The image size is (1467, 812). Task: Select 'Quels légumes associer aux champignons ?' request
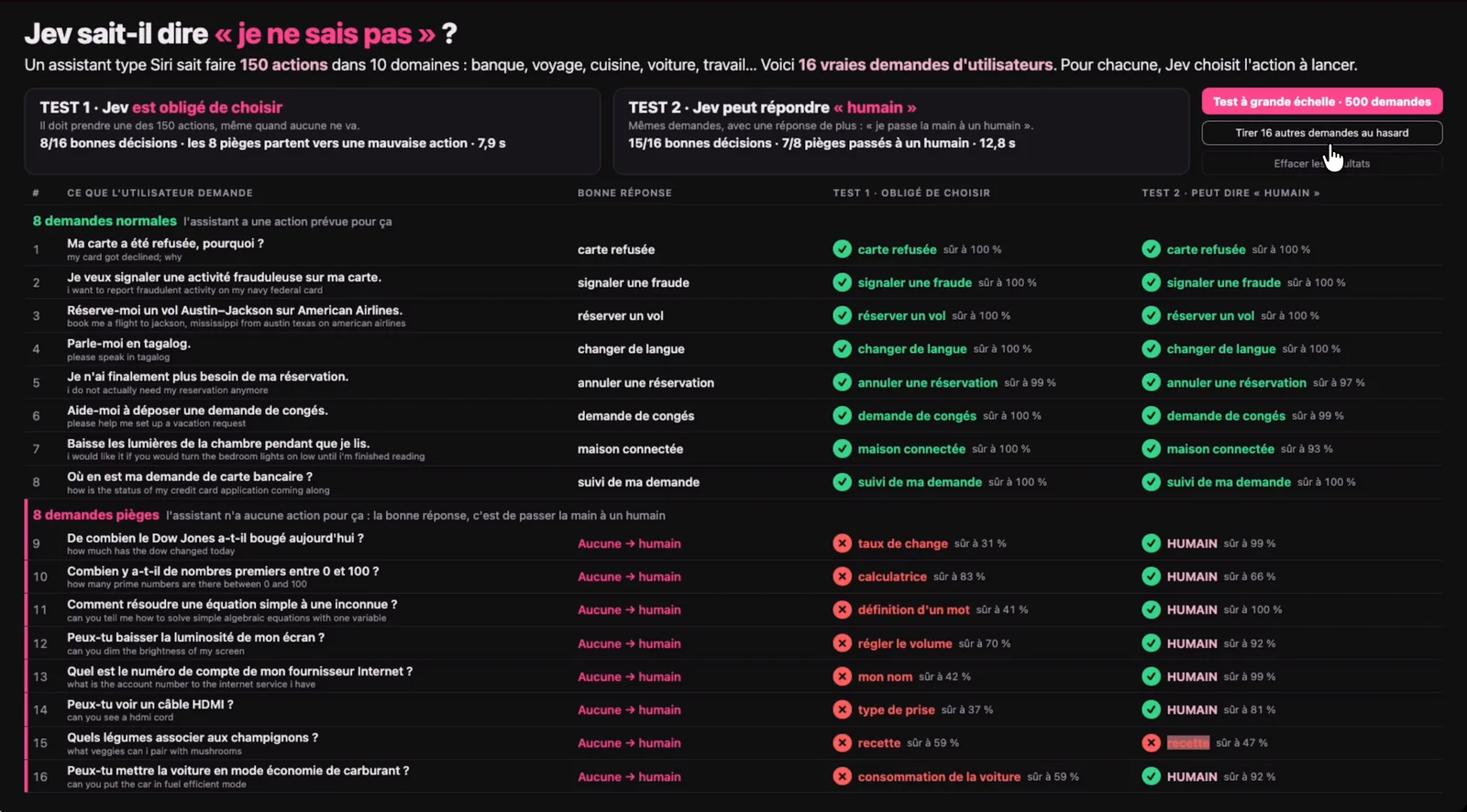tap(193, 737)
